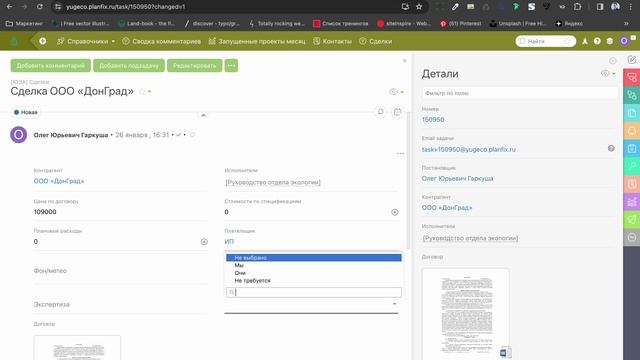This screenshot has width=640, height=360.
Task: Click the Фильтр по полю filter field
Action: (520, 93)
